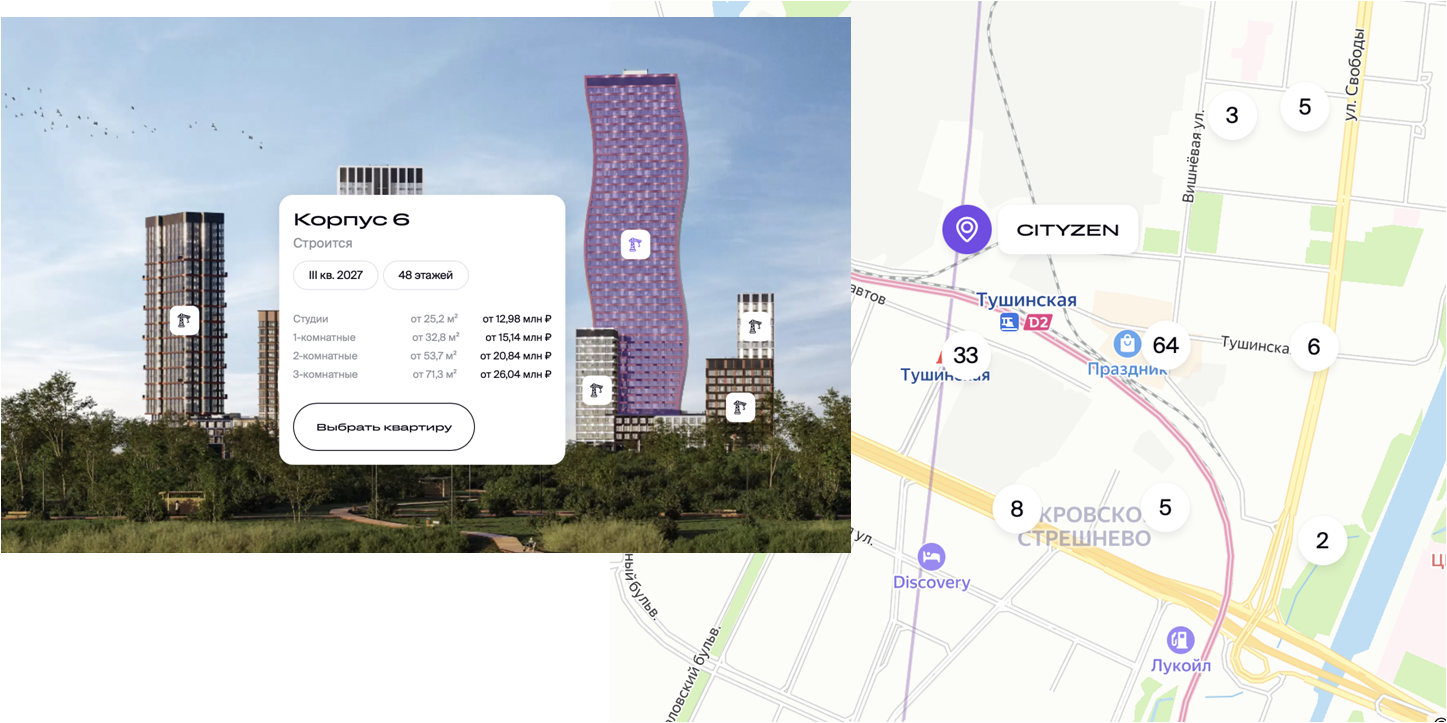Click the Тушинская railway station icon
The image size is (1447, 723).
1009,322
